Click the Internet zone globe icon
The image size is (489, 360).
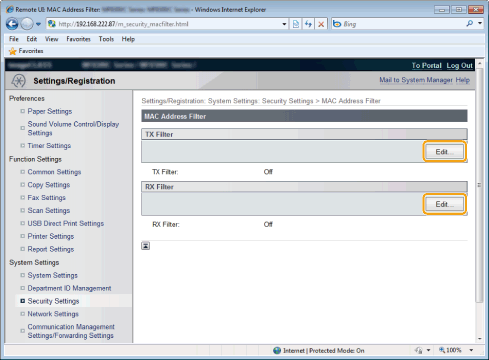click(277, 350)
